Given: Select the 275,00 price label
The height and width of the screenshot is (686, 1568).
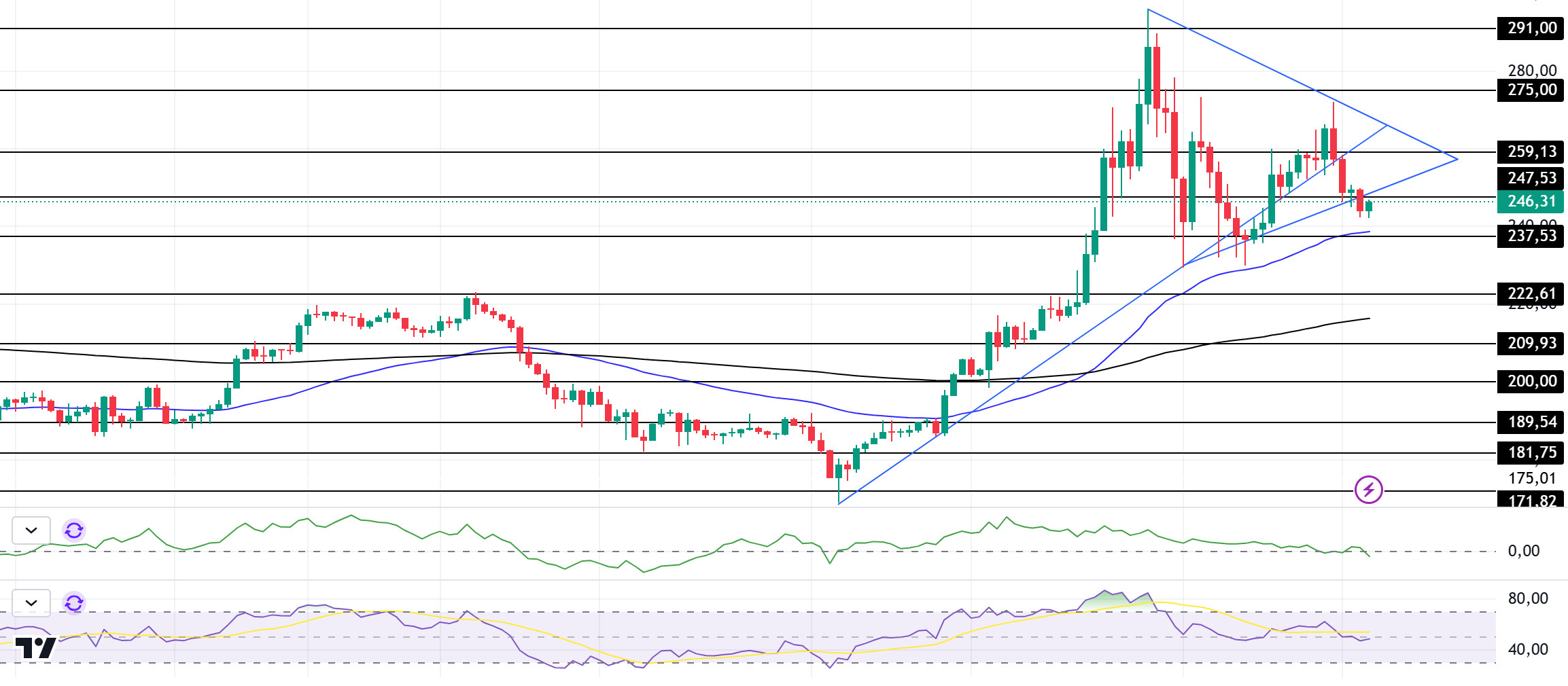Looking at the screenshot, I should 1530,90.
